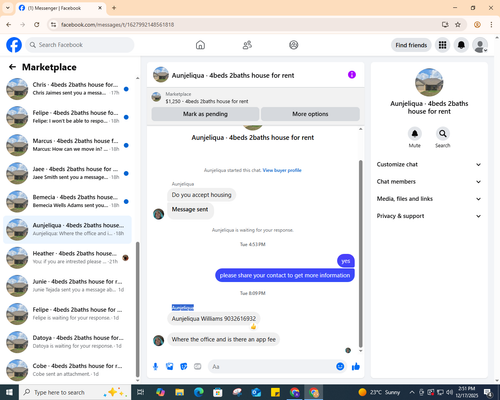
Task: Open Marcus conversation in list
Action: click(x=68, y=145)
